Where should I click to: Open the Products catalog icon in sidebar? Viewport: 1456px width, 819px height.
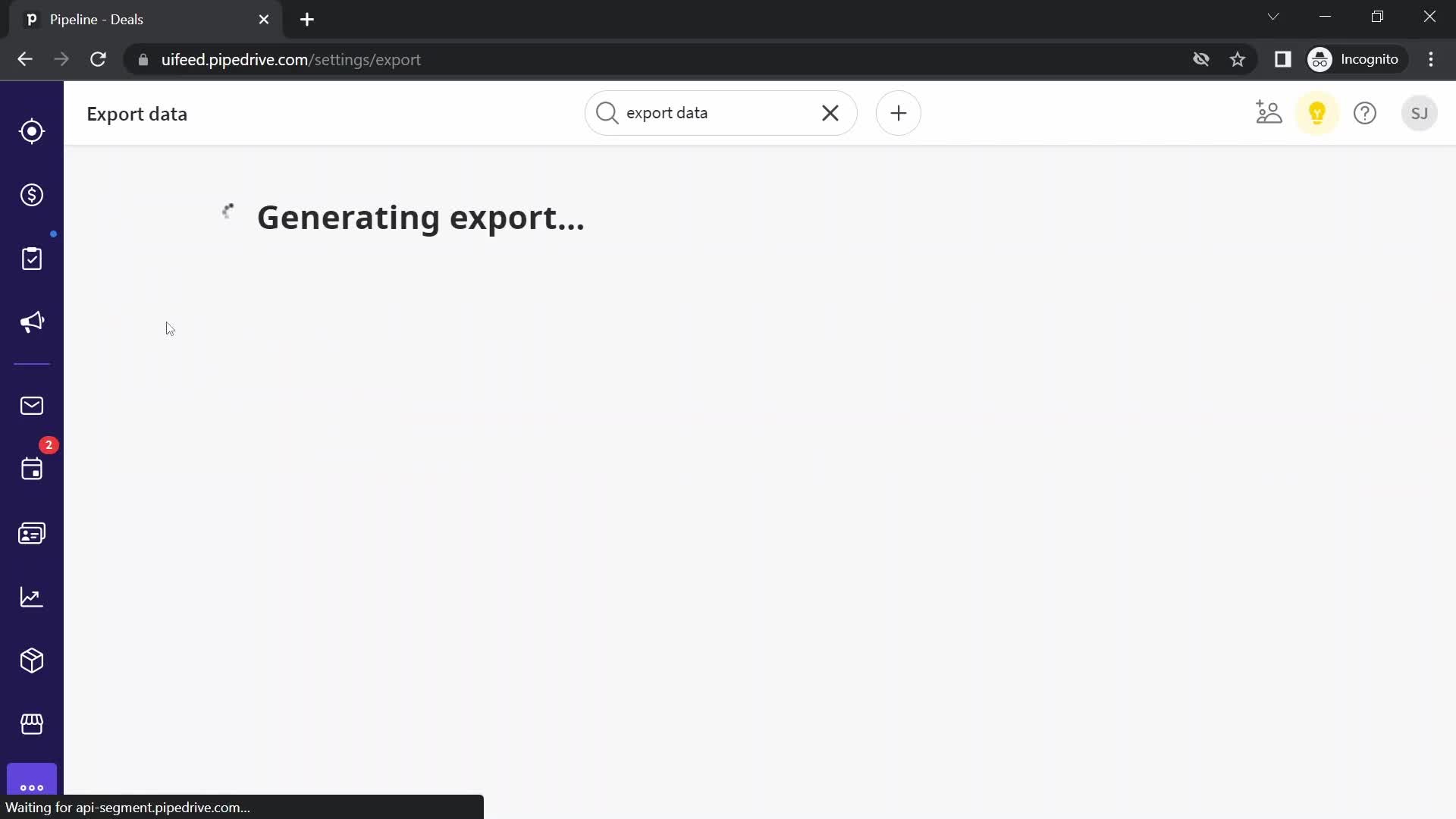click(x=32, y=661)
